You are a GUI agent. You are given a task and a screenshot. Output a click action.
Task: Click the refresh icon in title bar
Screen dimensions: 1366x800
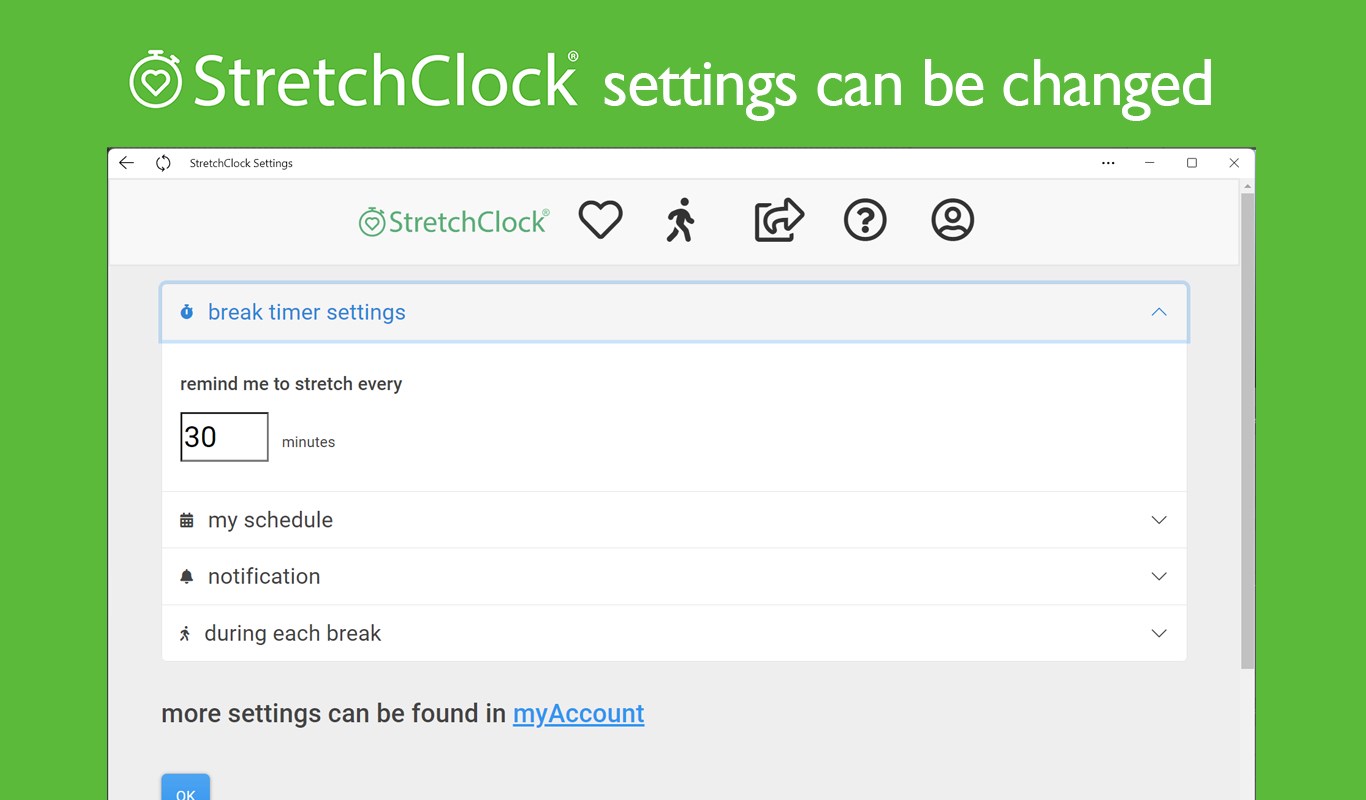click(x=163, y=163)
